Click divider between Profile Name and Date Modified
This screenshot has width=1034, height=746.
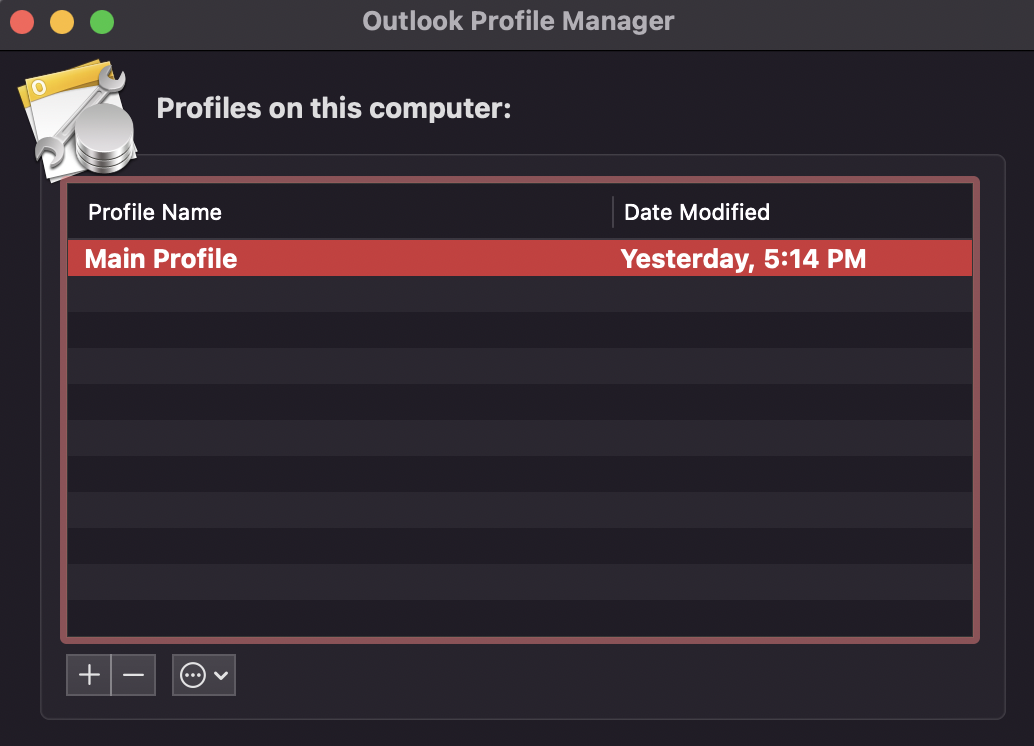pos(613,212)
